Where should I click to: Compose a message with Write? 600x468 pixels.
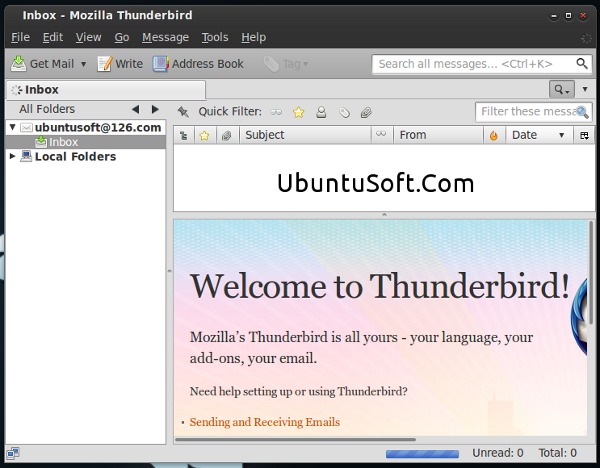(120, 64)
